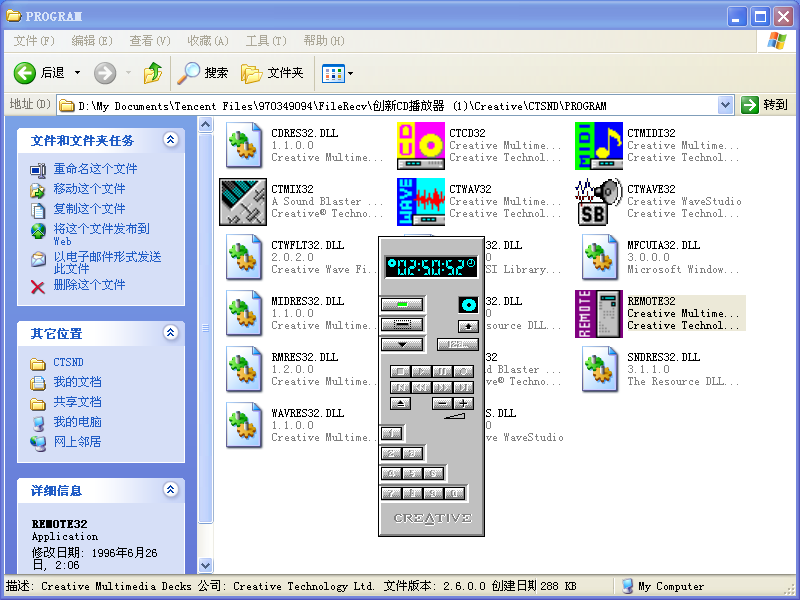Click the REMOTE32 application icon
Image resolution: width=800 pixels, height=600 pixels.
[599, 314]
